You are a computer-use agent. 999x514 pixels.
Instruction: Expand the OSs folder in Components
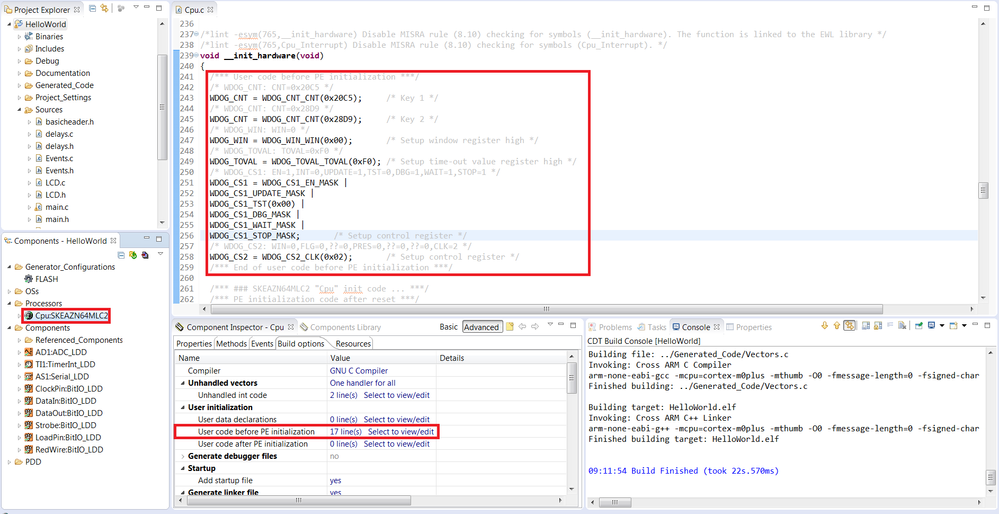9,291
